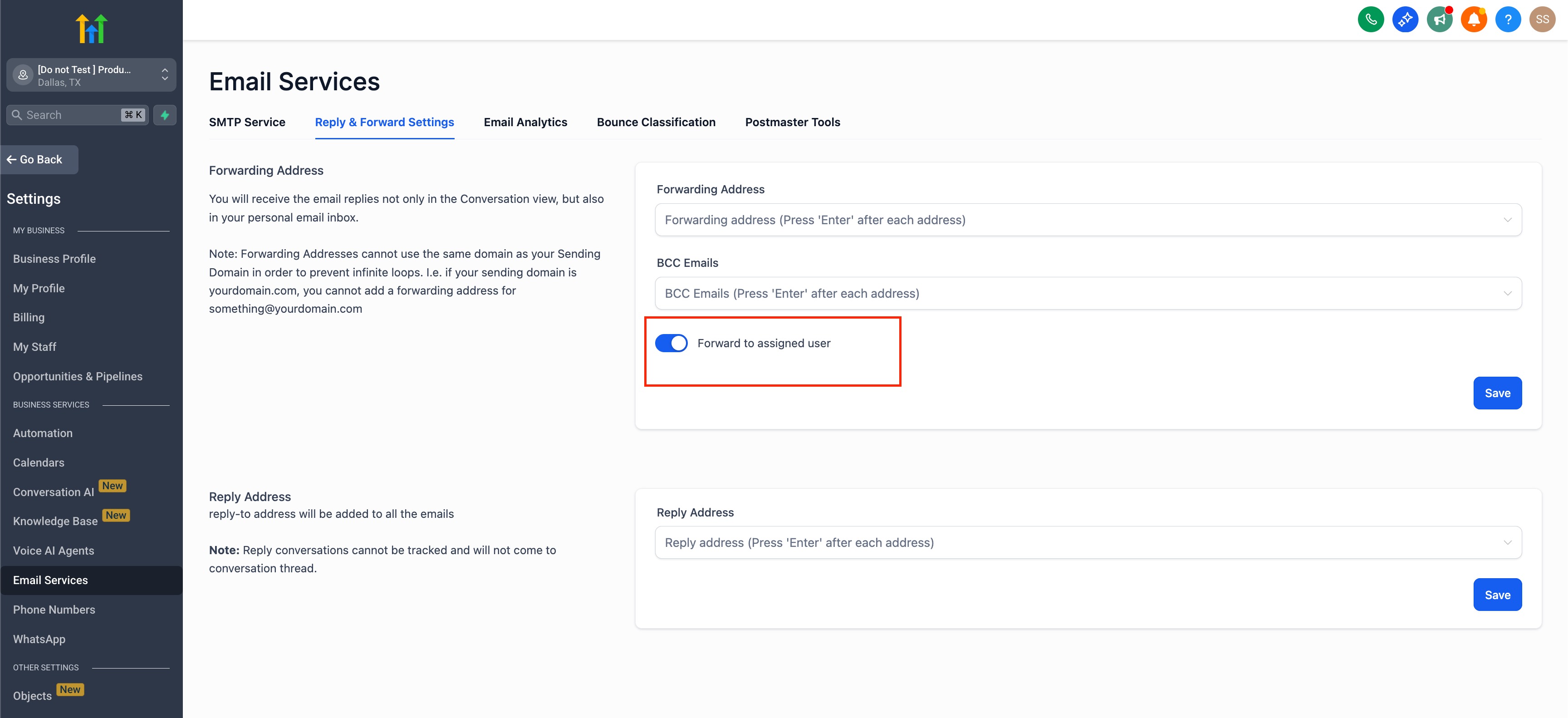Click the HighLevel arrows logo

pos(91,28)
